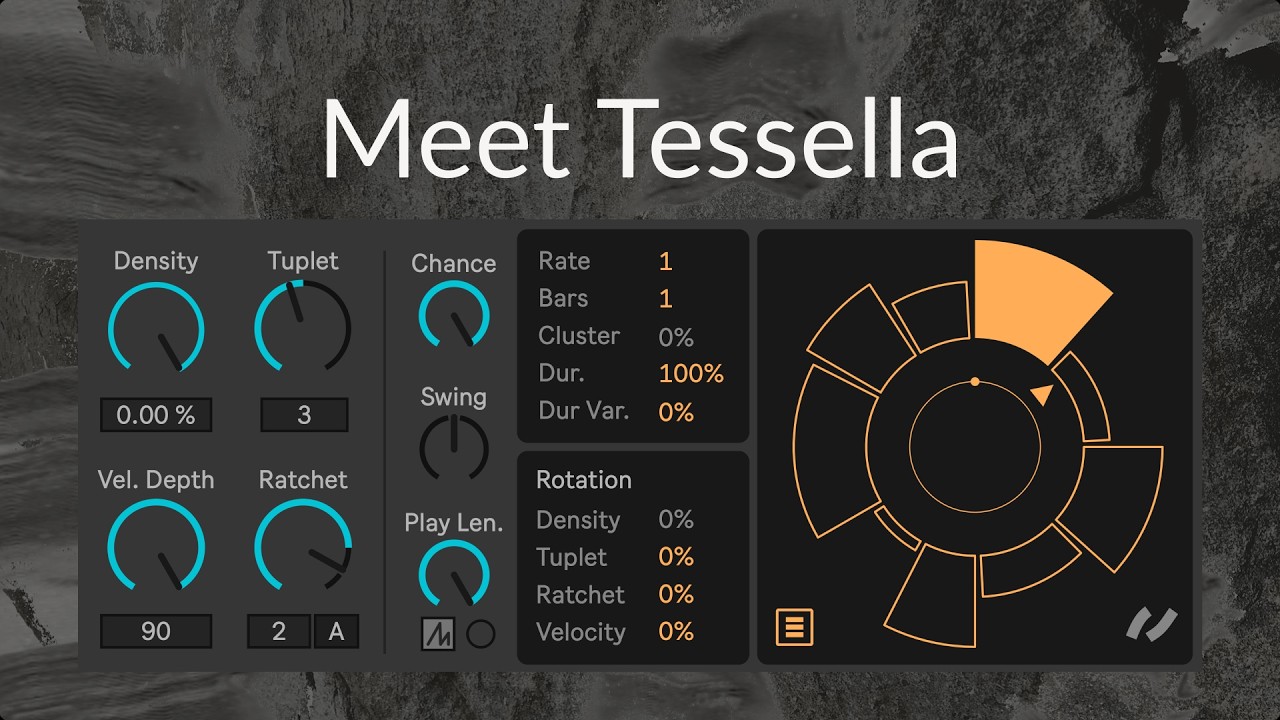Click the Density 0.00 % field
The height and width of the screenshot is (720, 1280).
[156, 415]
